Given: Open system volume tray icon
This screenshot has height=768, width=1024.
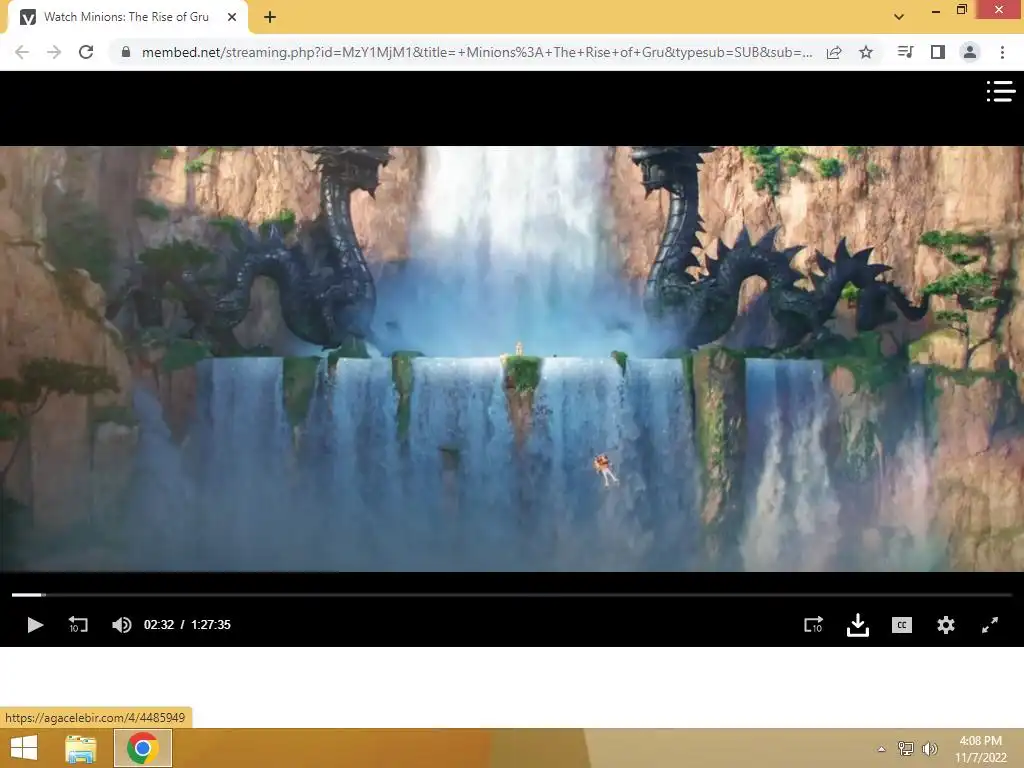Looking at the screenshot, I should click(930, 748).
